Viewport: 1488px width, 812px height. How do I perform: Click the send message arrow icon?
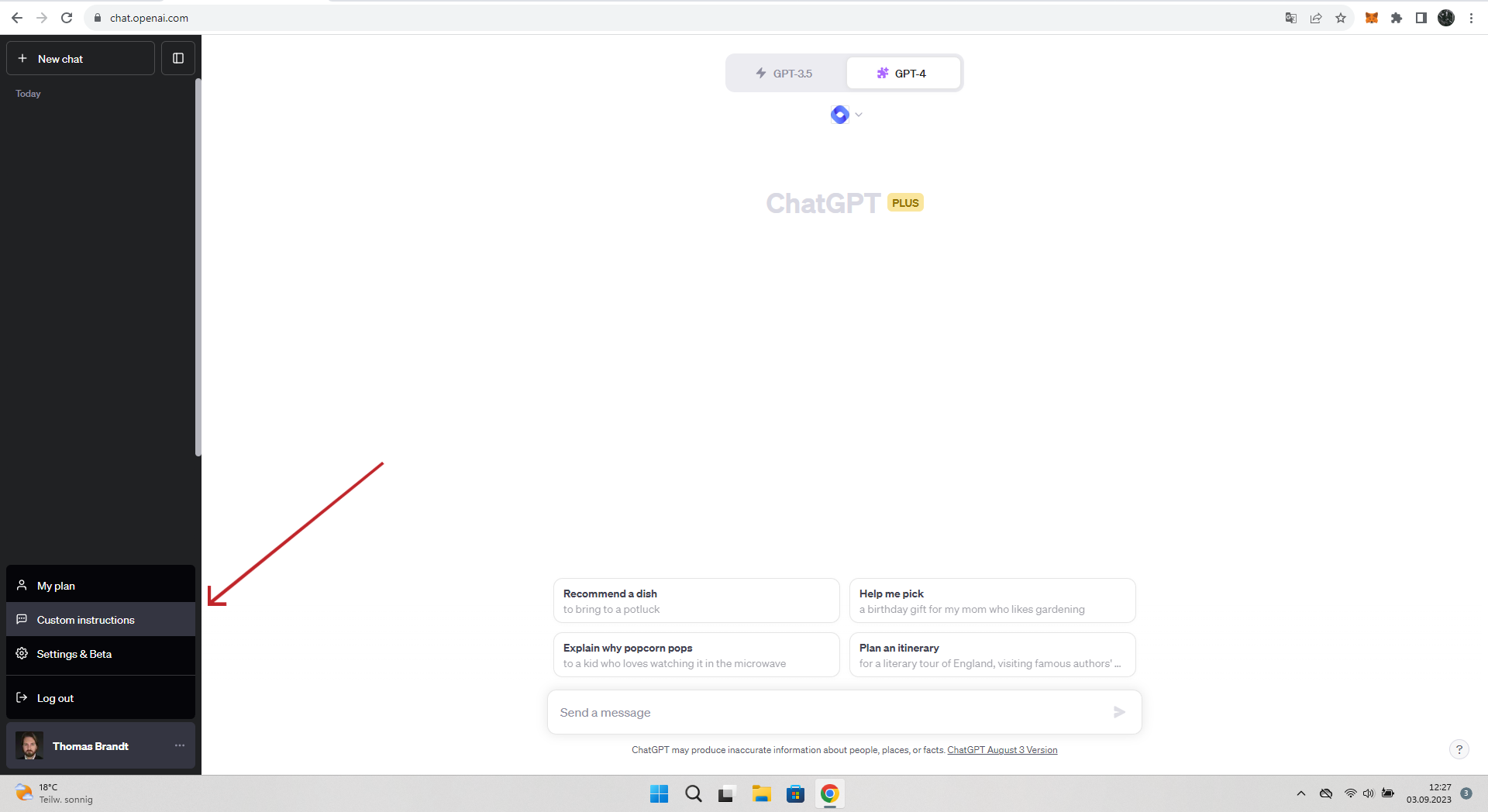tap(1119, 712)
